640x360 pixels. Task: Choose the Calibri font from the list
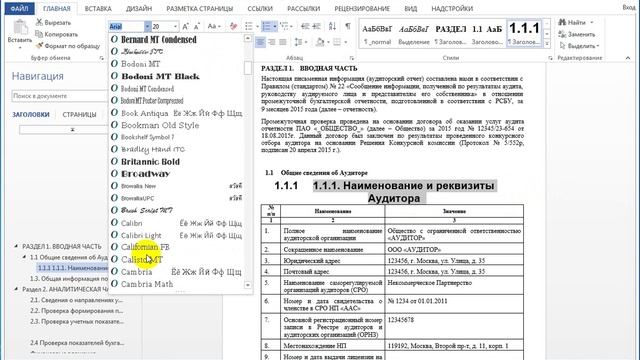point(177,223)
